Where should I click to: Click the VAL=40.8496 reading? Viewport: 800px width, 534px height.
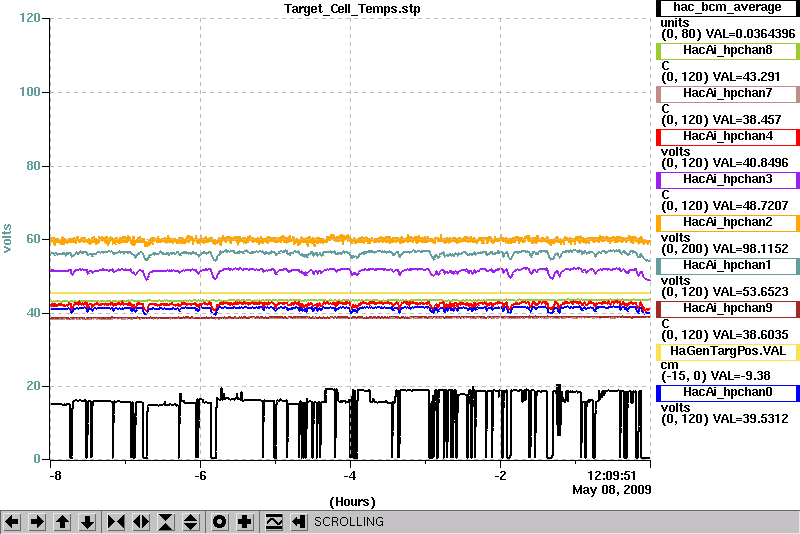point(751,163)
